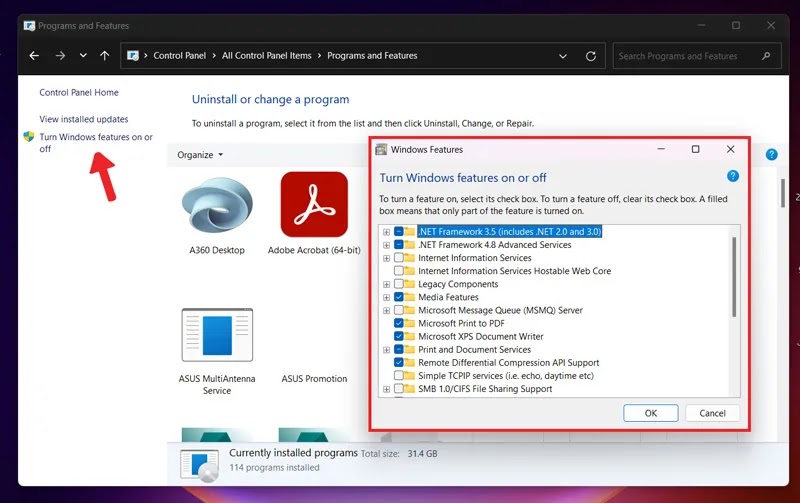The image size is (800, 503).
Task: Open the recent locations chevron
Action: pos(83,56)
